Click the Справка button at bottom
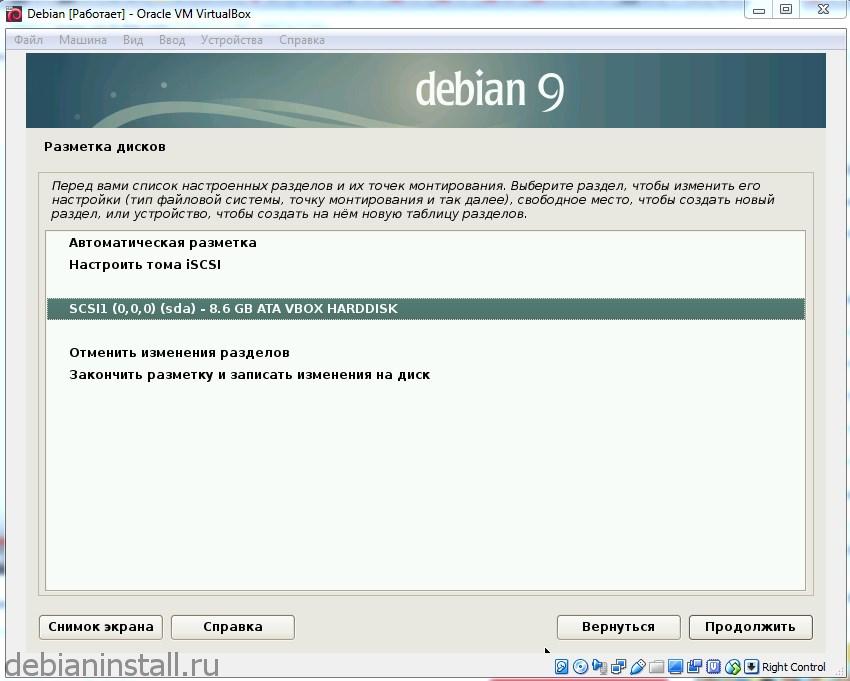This screenshot has width=850, height=681. pos(233,627)
